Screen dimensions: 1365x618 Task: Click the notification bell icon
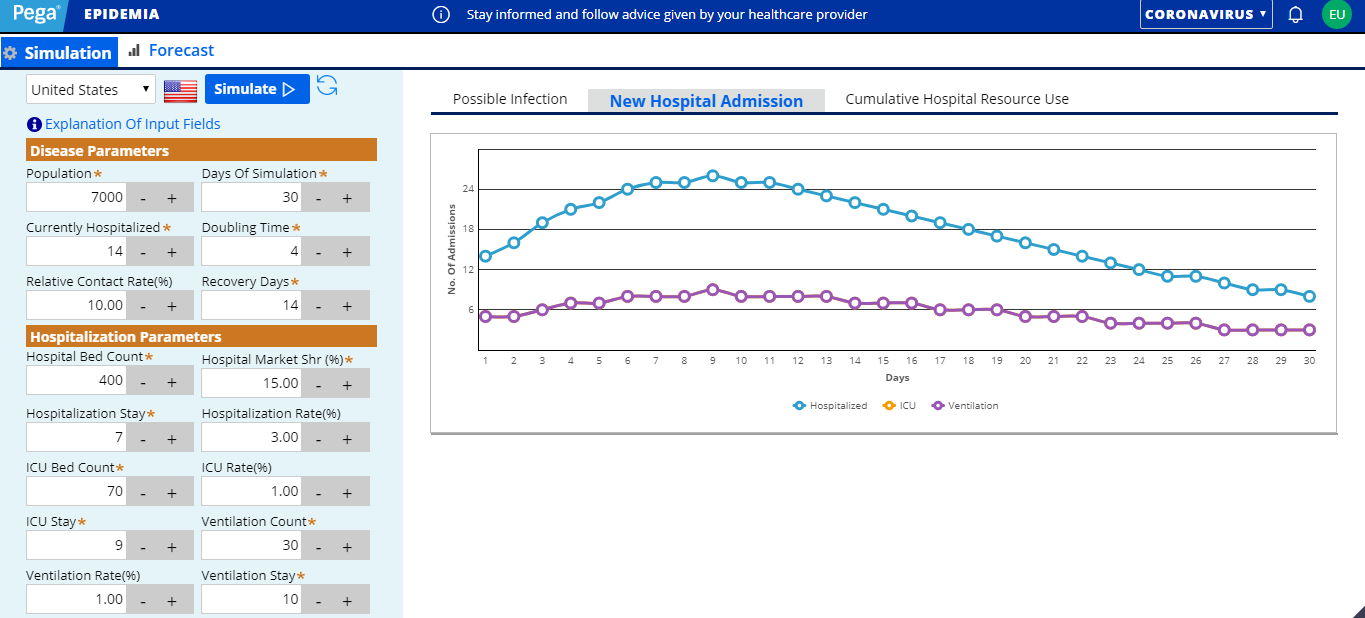click(1295, 15)
